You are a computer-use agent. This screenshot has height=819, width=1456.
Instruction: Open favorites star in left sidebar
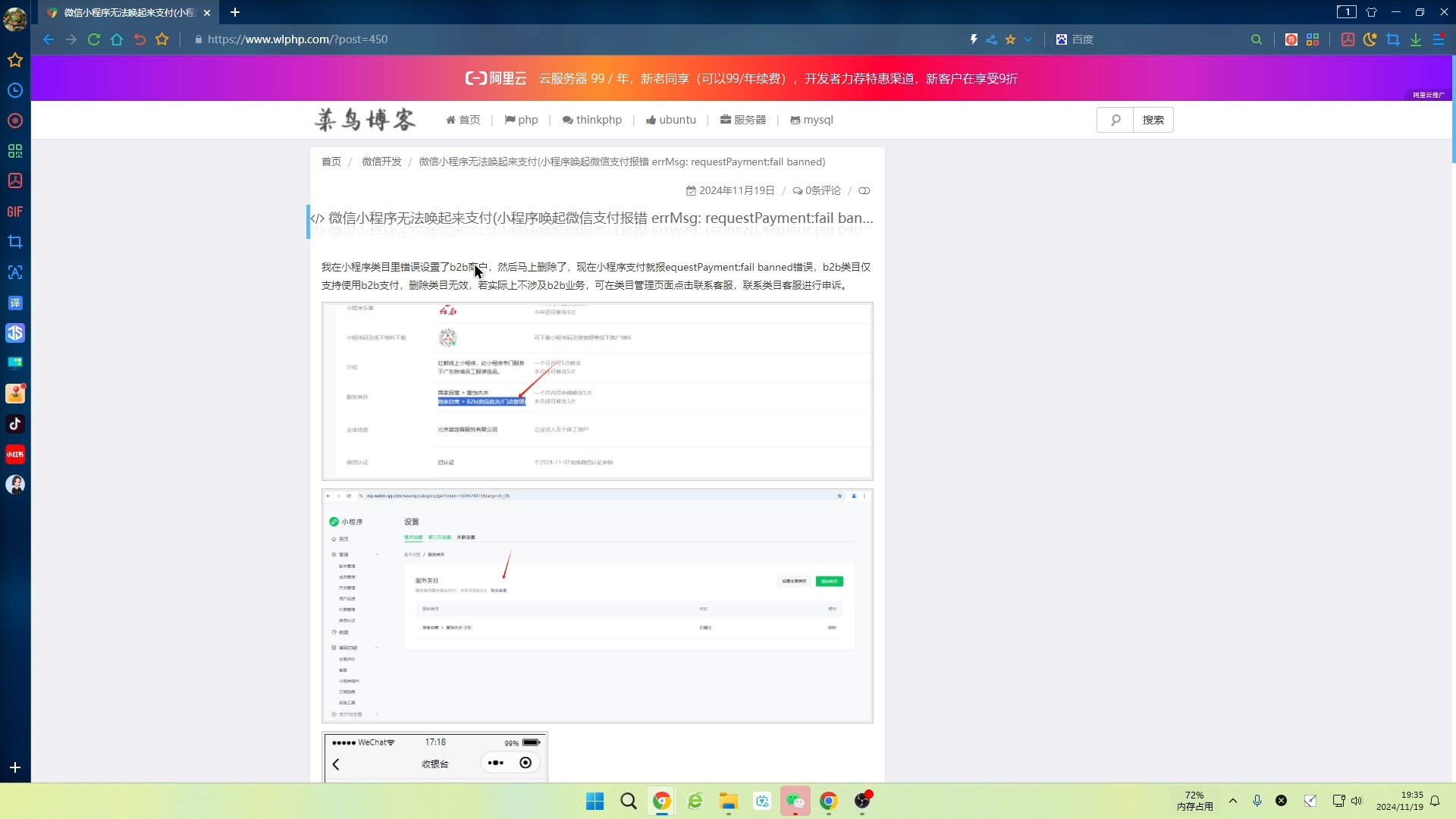(x=15, y=60)
